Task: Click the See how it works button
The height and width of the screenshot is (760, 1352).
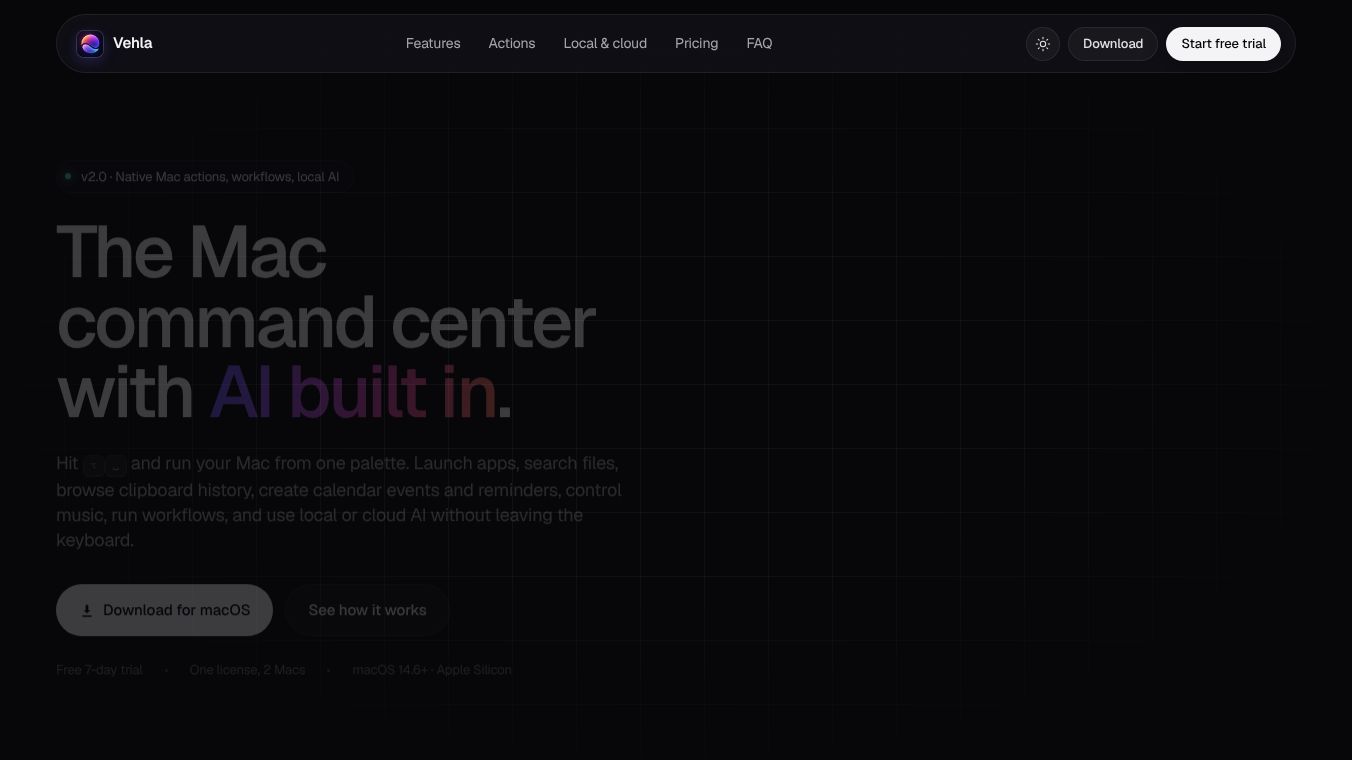Action: (x=367, y=610)
